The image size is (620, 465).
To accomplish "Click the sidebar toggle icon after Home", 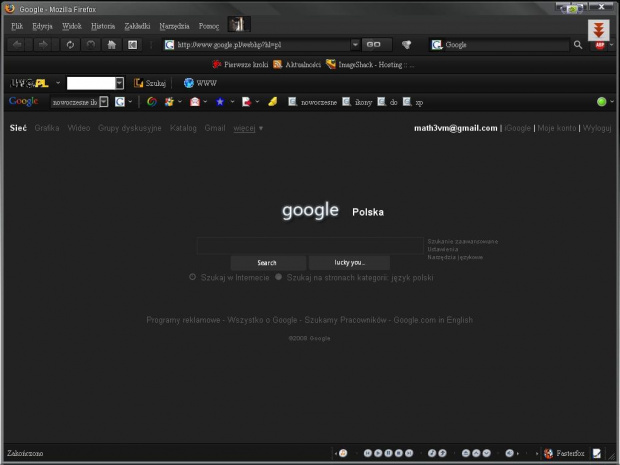I will pos(132,45).
